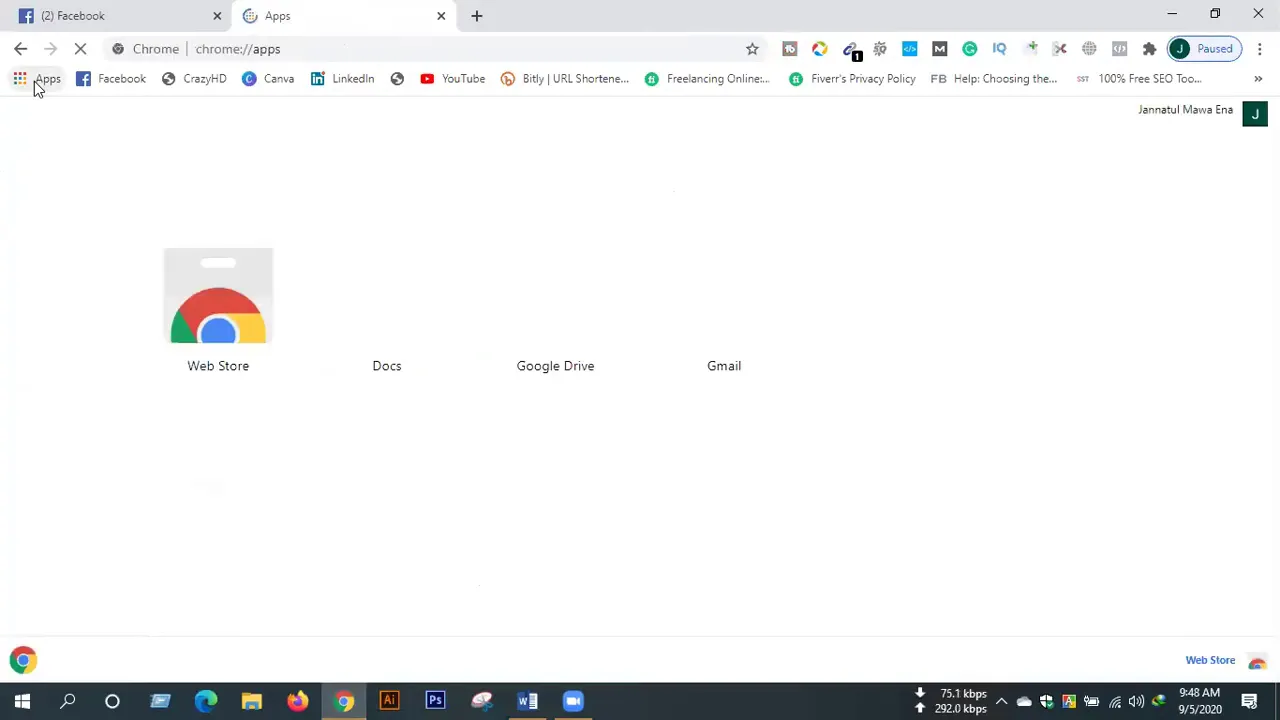
Task: Click the multicolor circle extension icon
Action: 820,49
